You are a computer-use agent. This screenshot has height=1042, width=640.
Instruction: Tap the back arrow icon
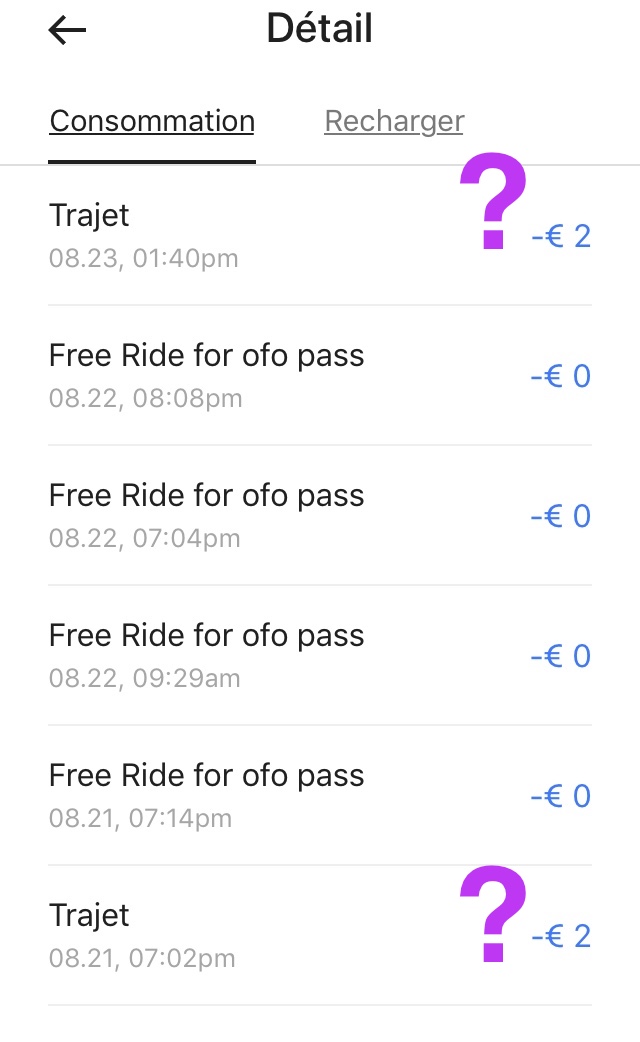67,30
